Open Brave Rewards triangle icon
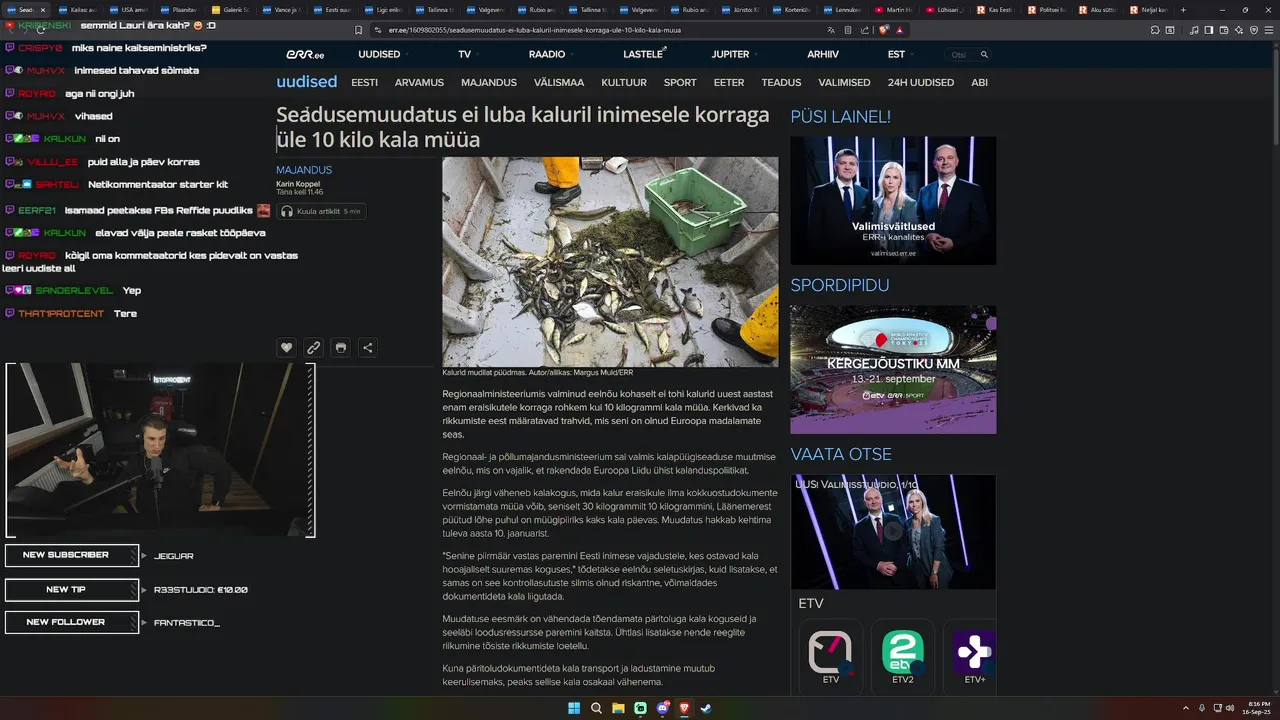The image size is (1280, 720). (900, 30)
